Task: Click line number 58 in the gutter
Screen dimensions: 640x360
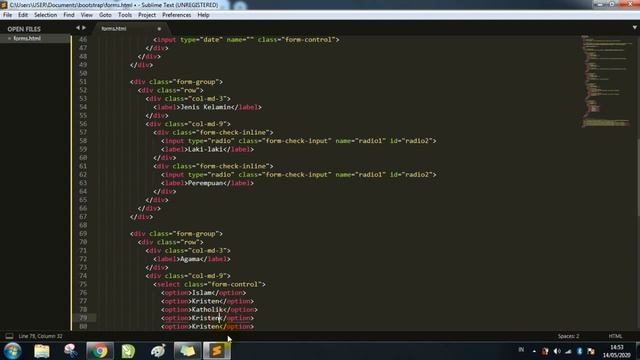Action: pos(83,141)
